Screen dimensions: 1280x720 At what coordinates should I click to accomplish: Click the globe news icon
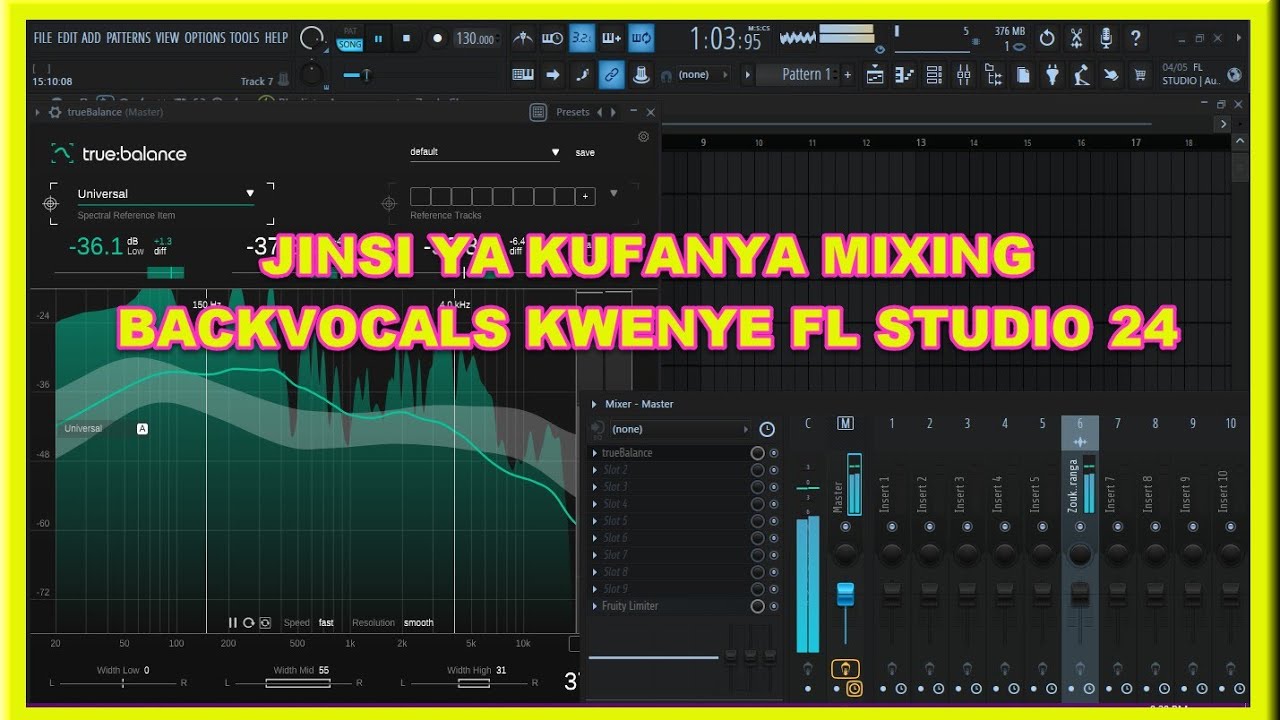pos(1234,75)
